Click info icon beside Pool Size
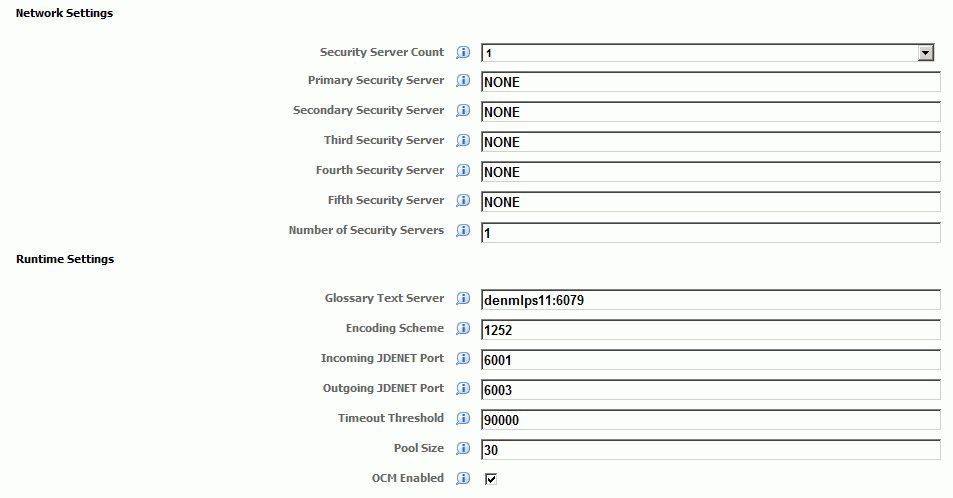Viewport: 953px width, 498px height. (x=463, y=449)
